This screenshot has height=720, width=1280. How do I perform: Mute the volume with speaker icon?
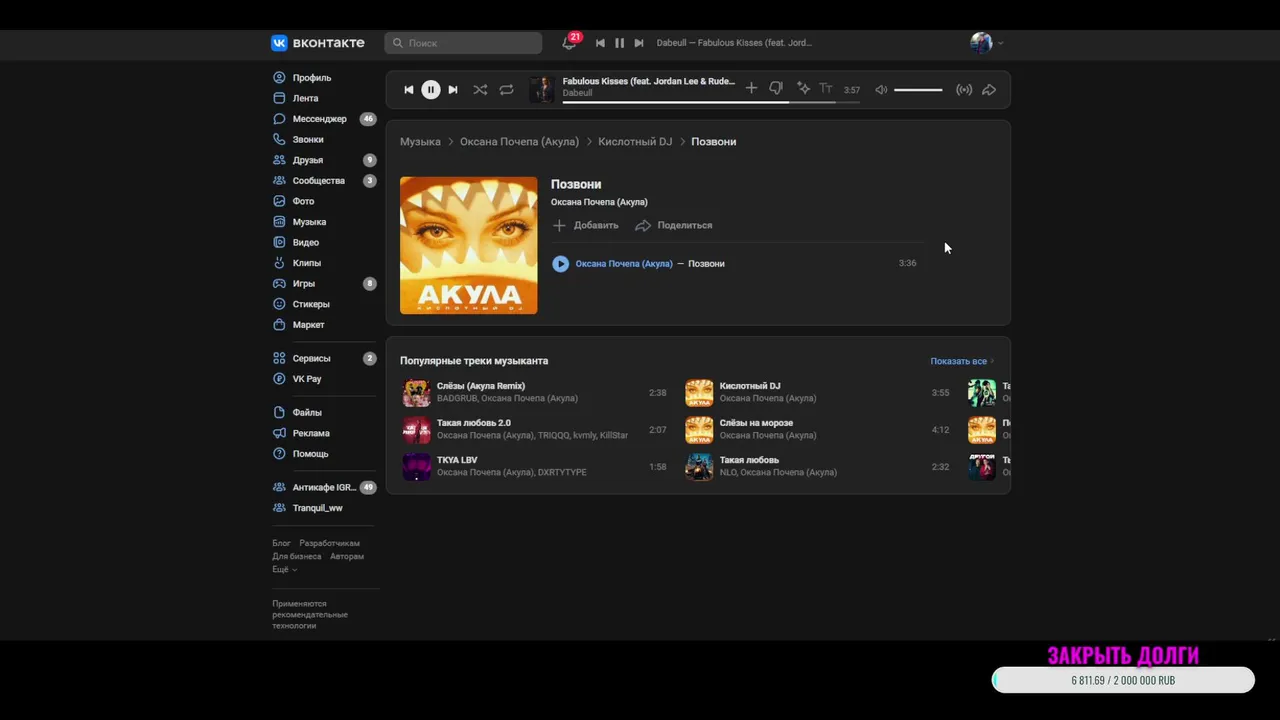(x=881, y=90)
